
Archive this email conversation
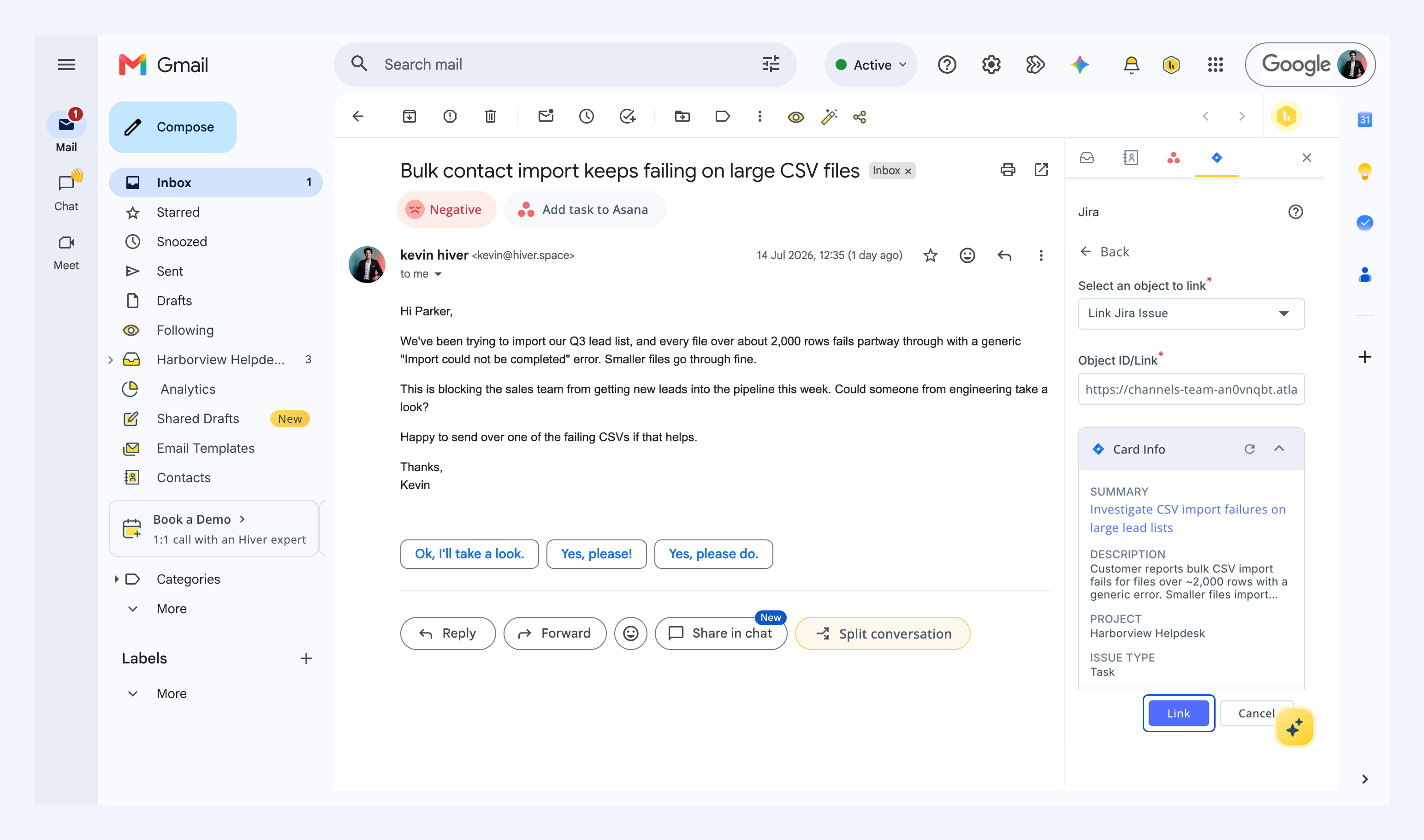[409, 117]
